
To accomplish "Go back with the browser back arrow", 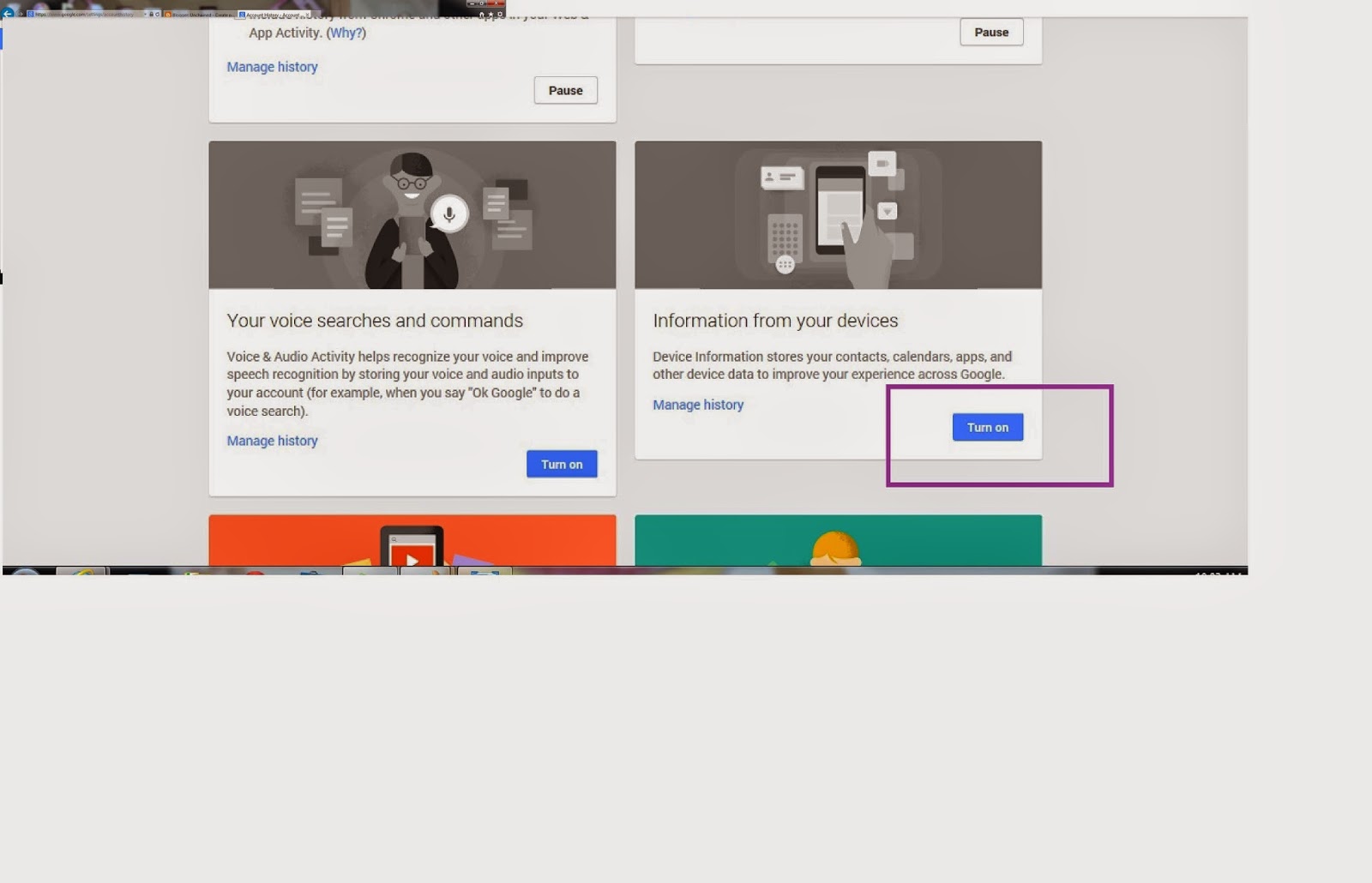I will coord(7,14).
